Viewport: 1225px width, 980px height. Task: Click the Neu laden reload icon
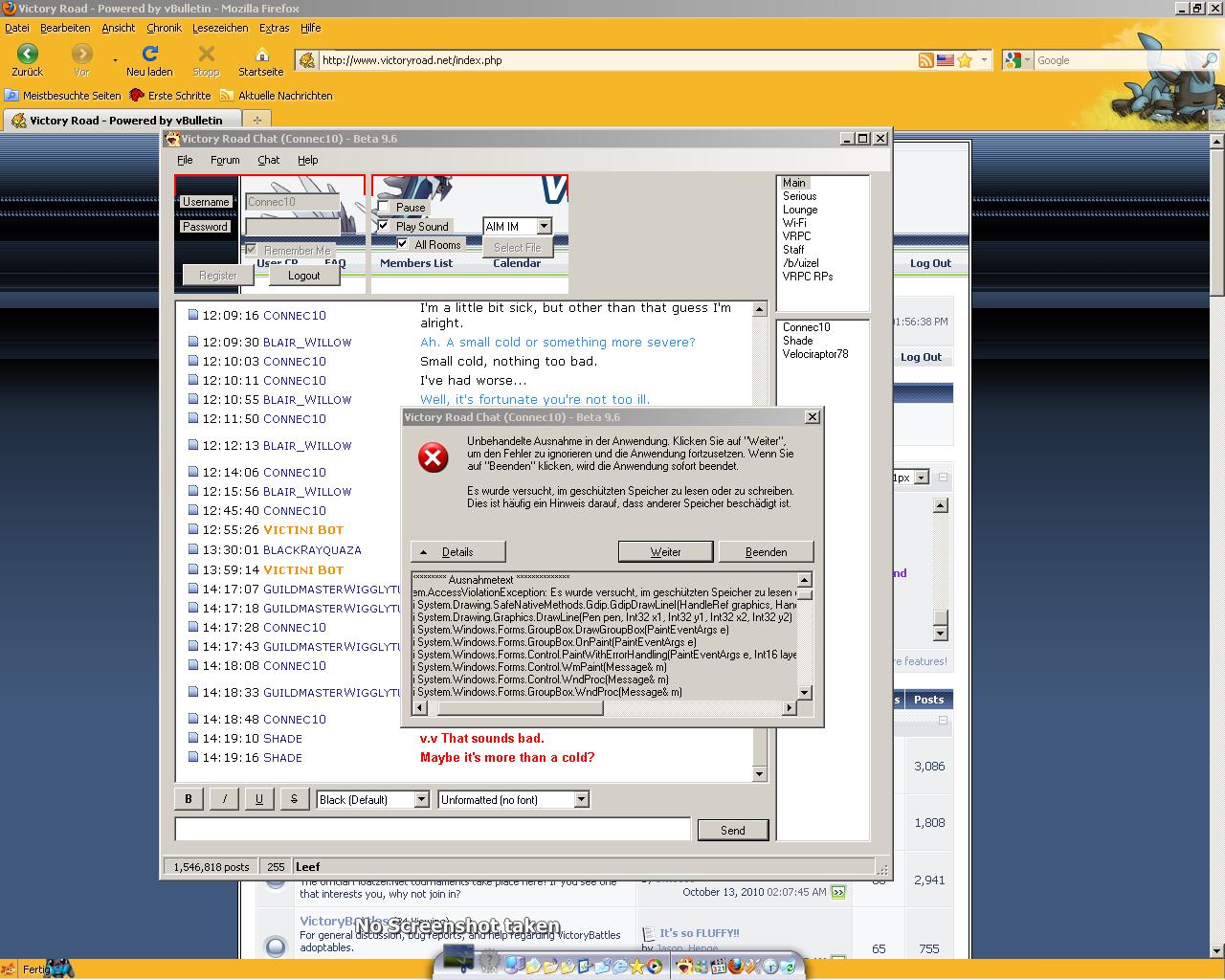(x=149, y=55)
